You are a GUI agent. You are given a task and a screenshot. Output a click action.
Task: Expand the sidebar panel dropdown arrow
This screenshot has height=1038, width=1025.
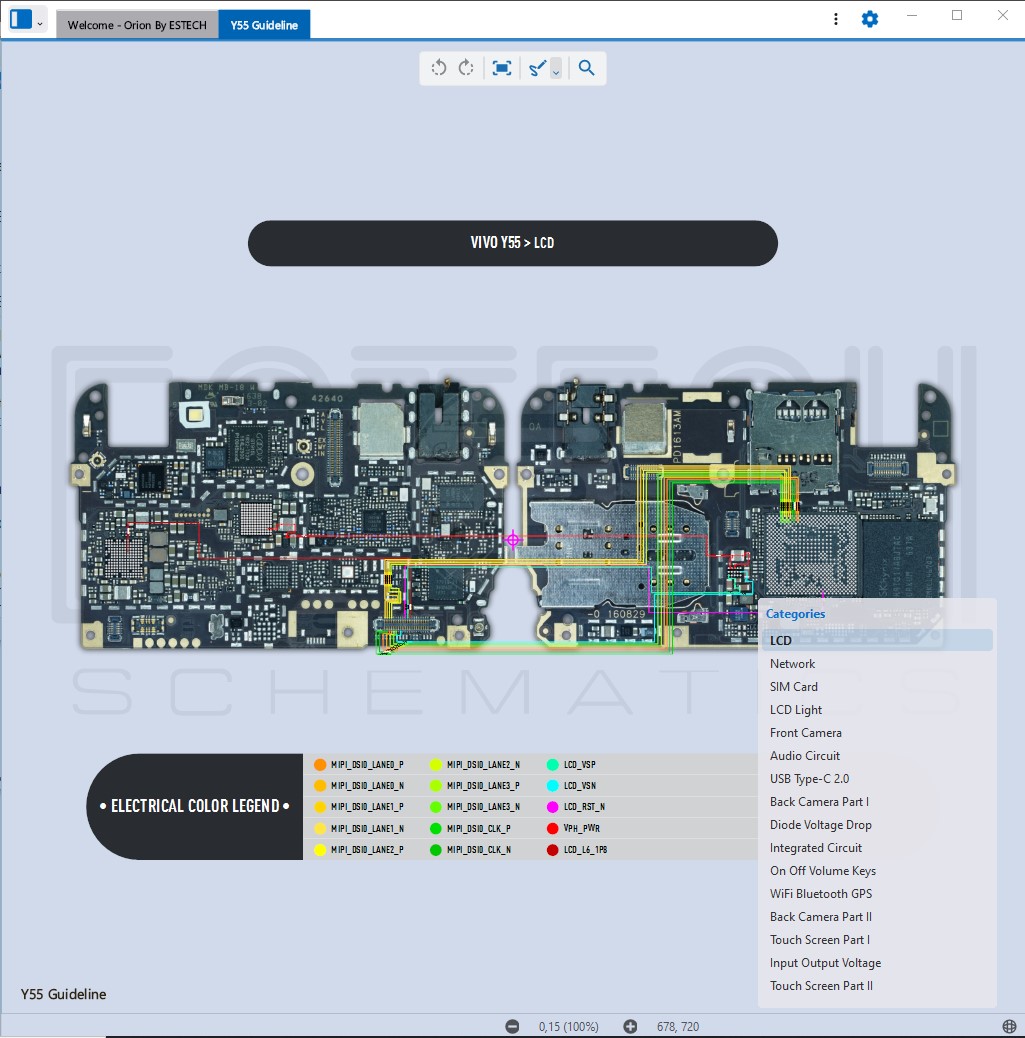40,23
